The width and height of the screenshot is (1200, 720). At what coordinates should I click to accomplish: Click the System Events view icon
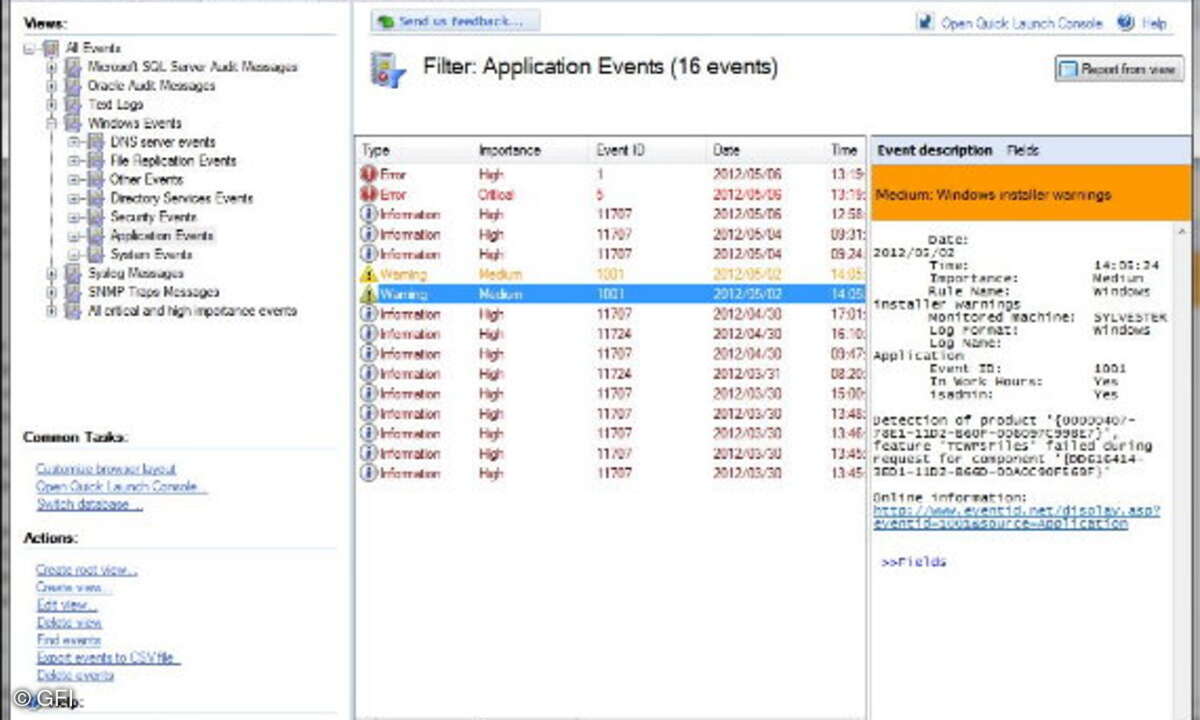pos(94,254)
